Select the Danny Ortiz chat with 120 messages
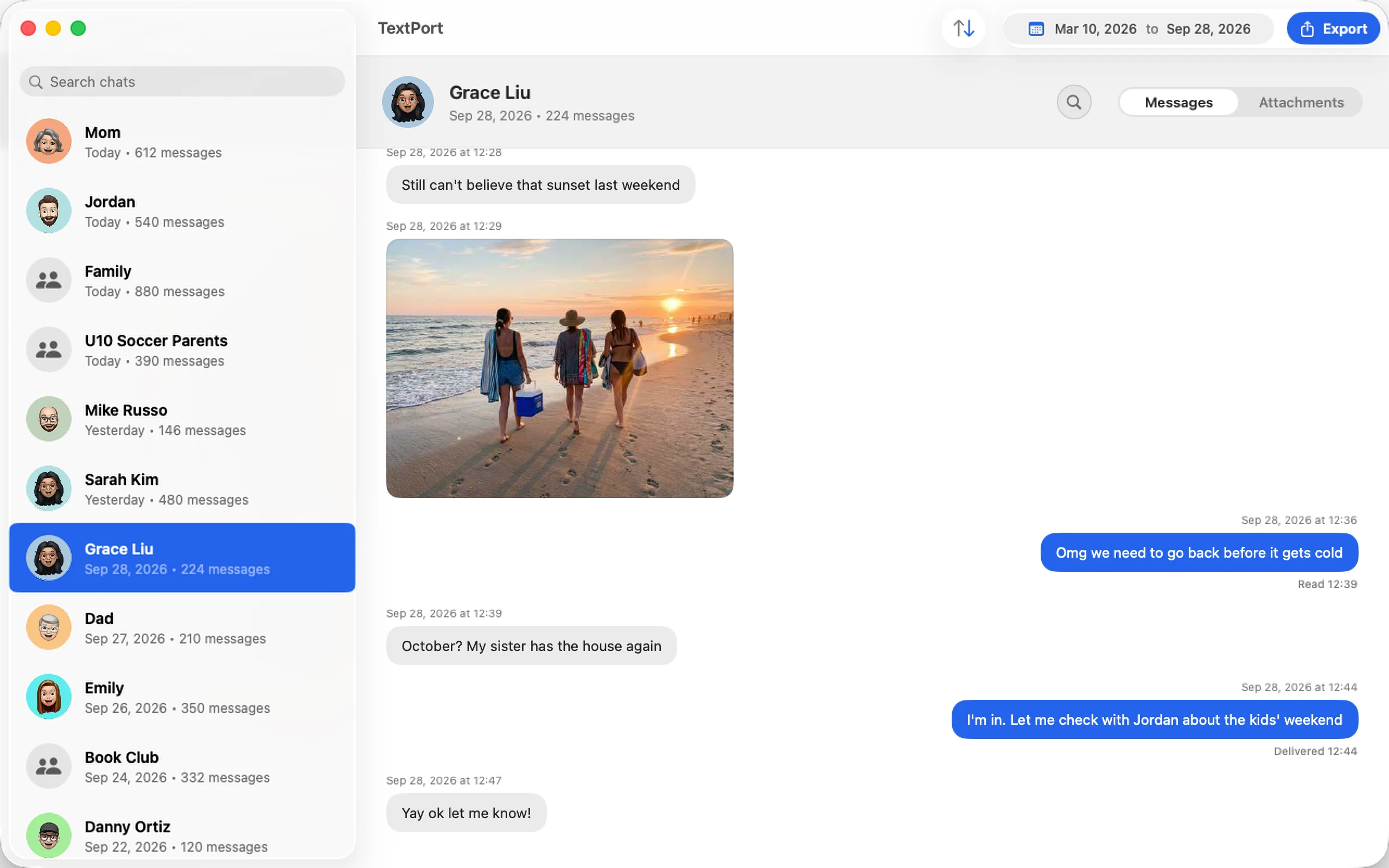Image resolution: width=1389 pixels, height=868 pixels. [x=182, y=836]
